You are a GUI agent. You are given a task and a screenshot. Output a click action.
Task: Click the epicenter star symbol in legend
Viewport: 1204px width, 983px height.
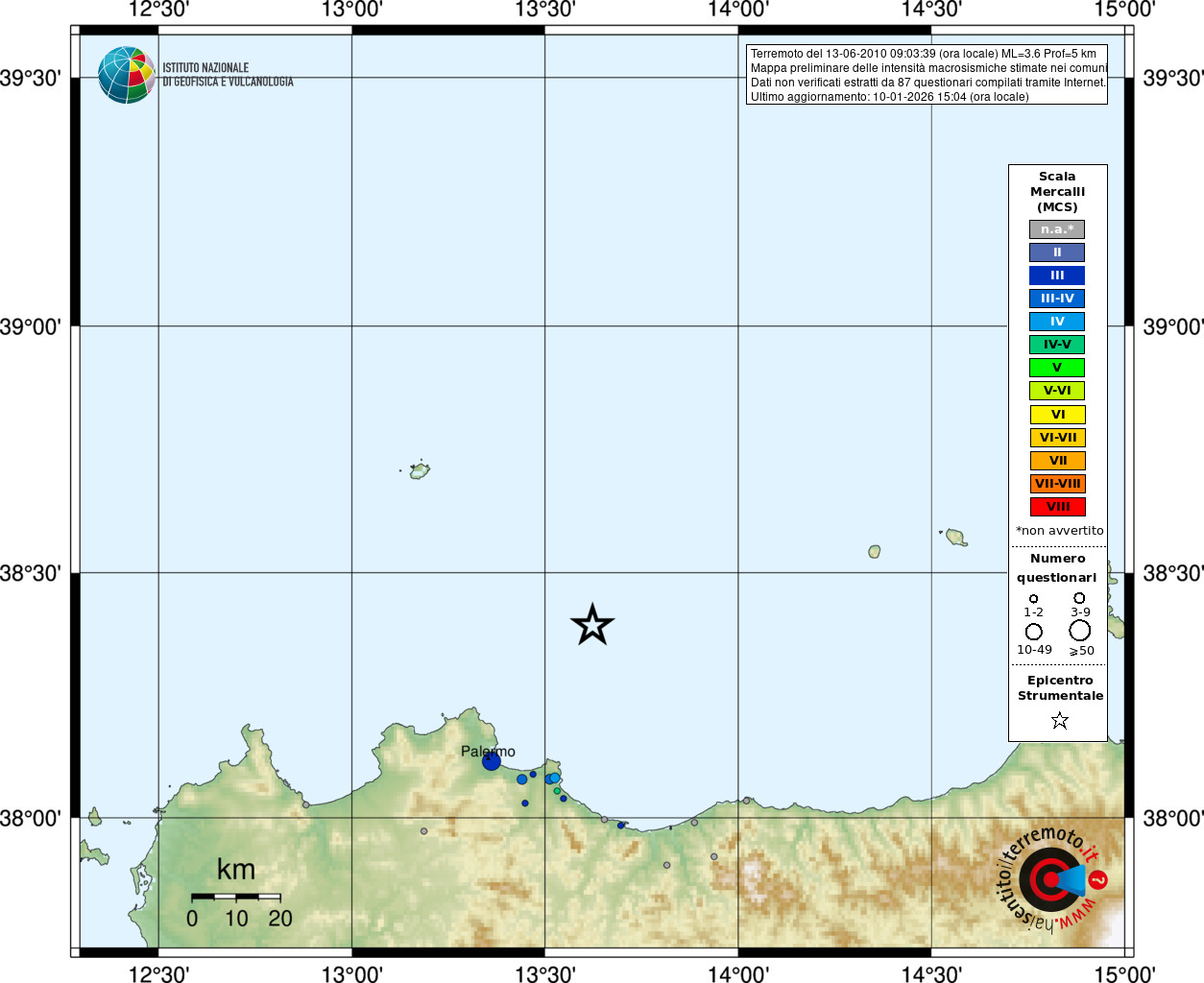(1060, 720)
